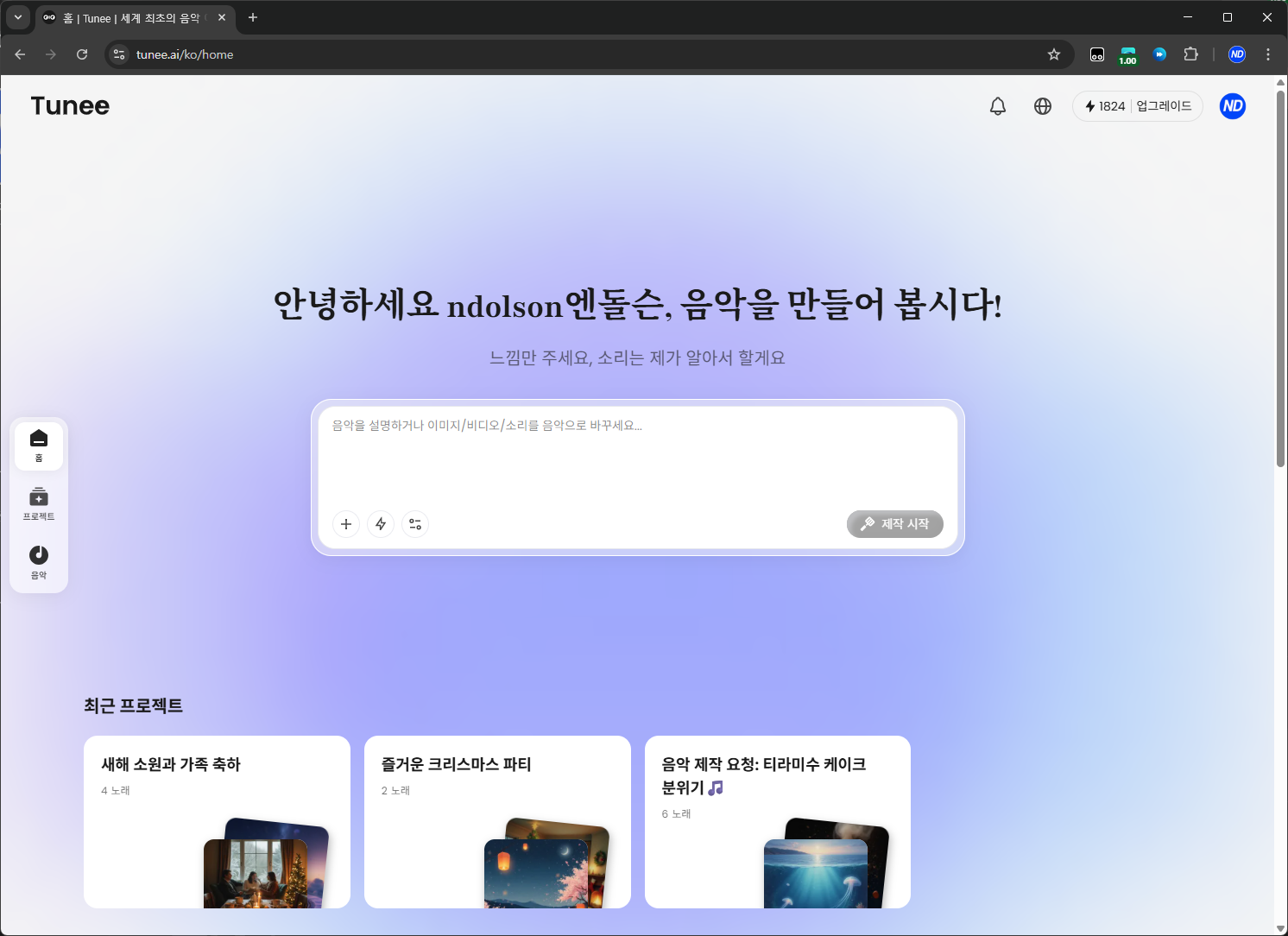Click the square-faced extension icon in toolbar
Viewport: 1288px width, 936px height.
pyautogui.click(x=1097, y=54)
